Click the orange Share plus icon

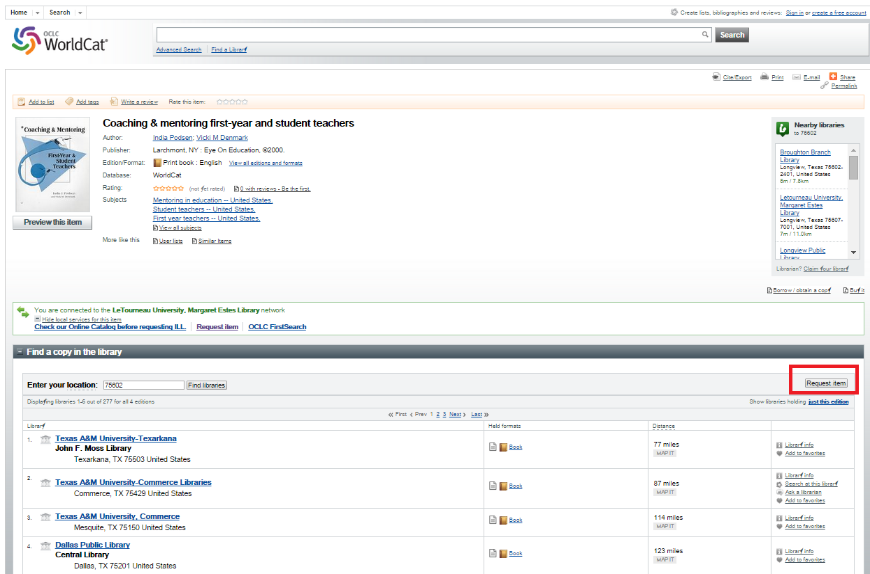click(833, 76)
